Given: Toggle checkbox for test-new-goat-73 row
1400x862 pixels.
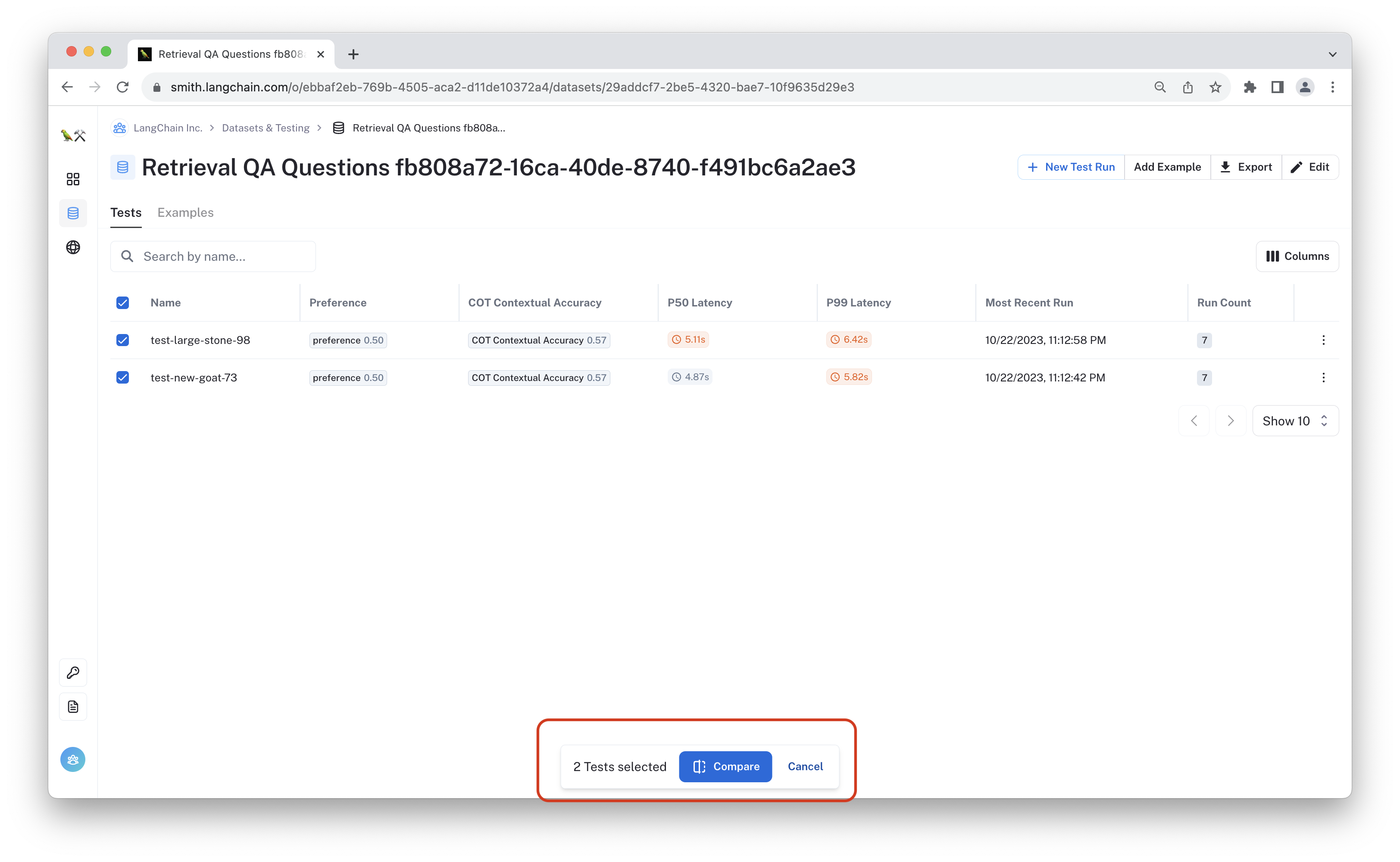Looking at the screenshot, I should [122, 377].
